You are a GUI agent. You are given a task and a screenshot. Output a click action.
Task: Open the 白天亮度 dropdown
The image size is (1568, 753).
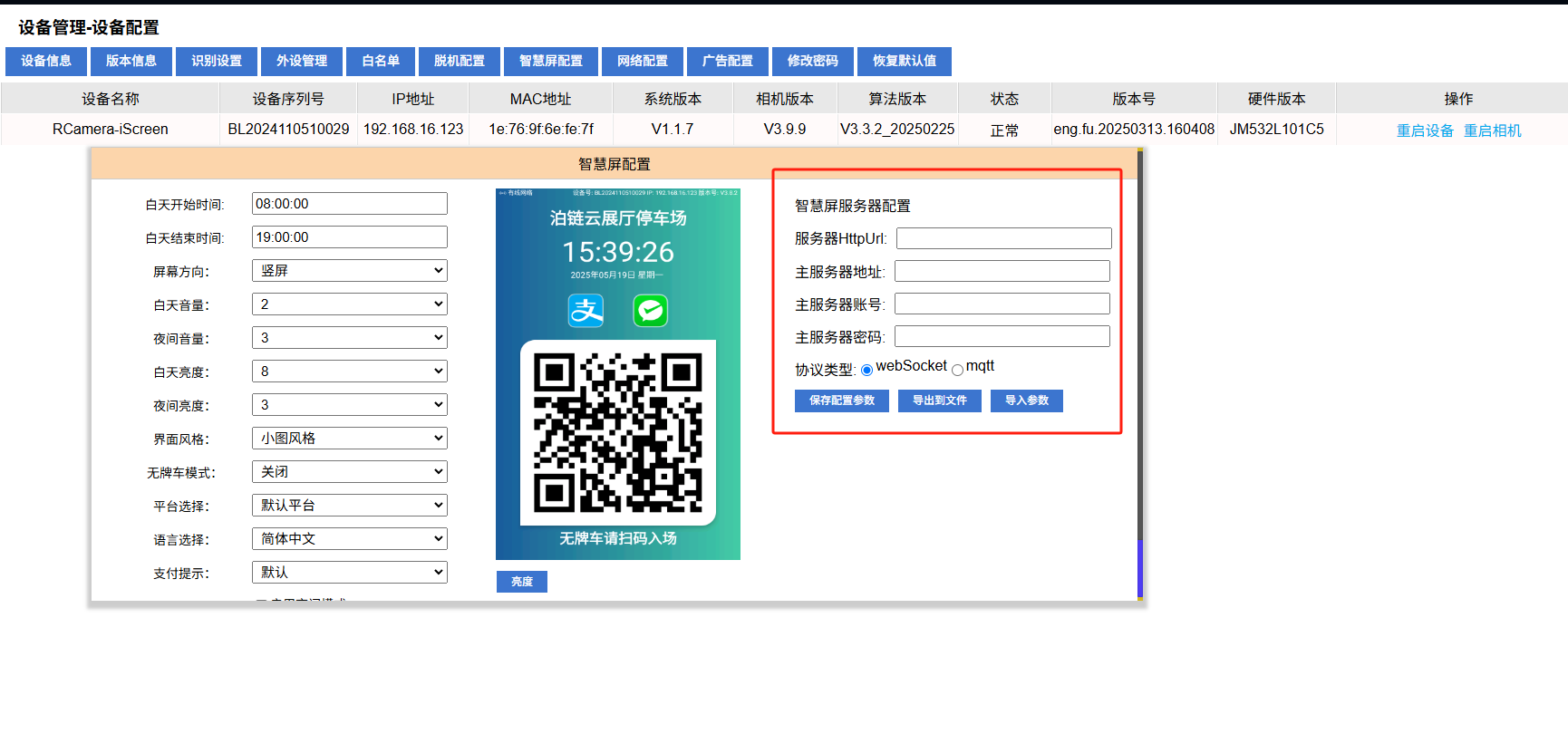(x=350, y=372)
